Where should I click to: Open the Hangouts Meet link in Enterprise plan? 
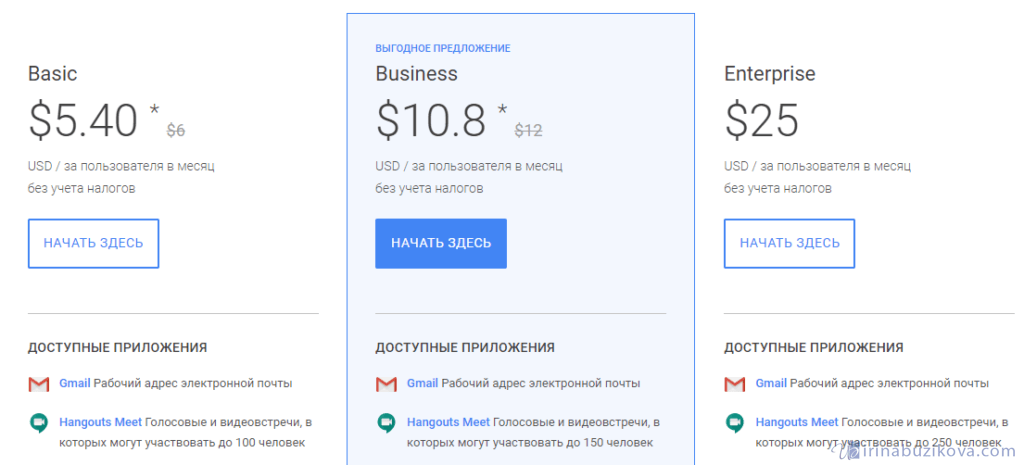point(797,422)
